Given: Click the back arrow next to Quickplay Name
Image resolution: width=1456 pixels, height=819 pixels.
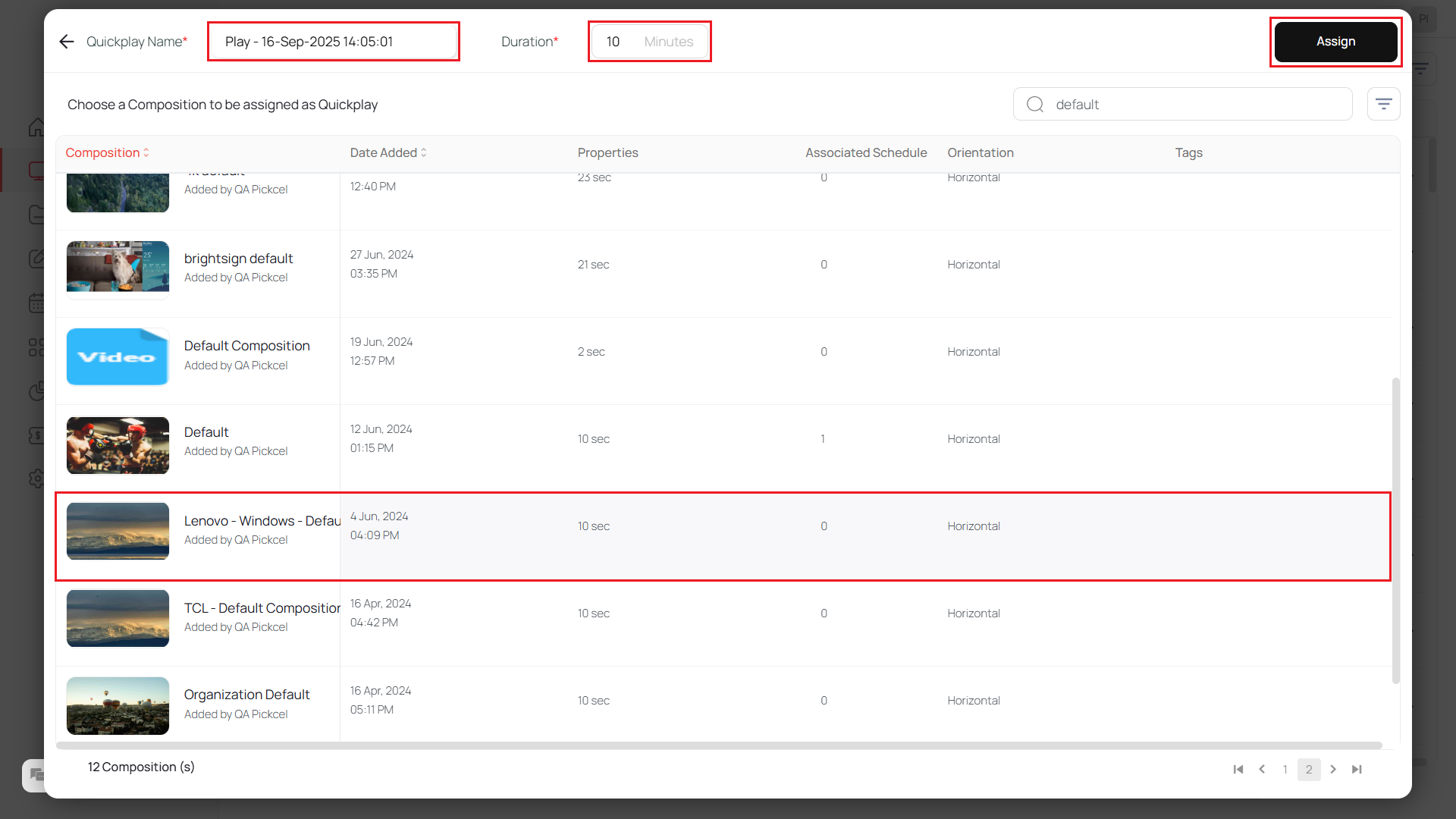Looking at the screenshot, I should [x=67, y=42].
